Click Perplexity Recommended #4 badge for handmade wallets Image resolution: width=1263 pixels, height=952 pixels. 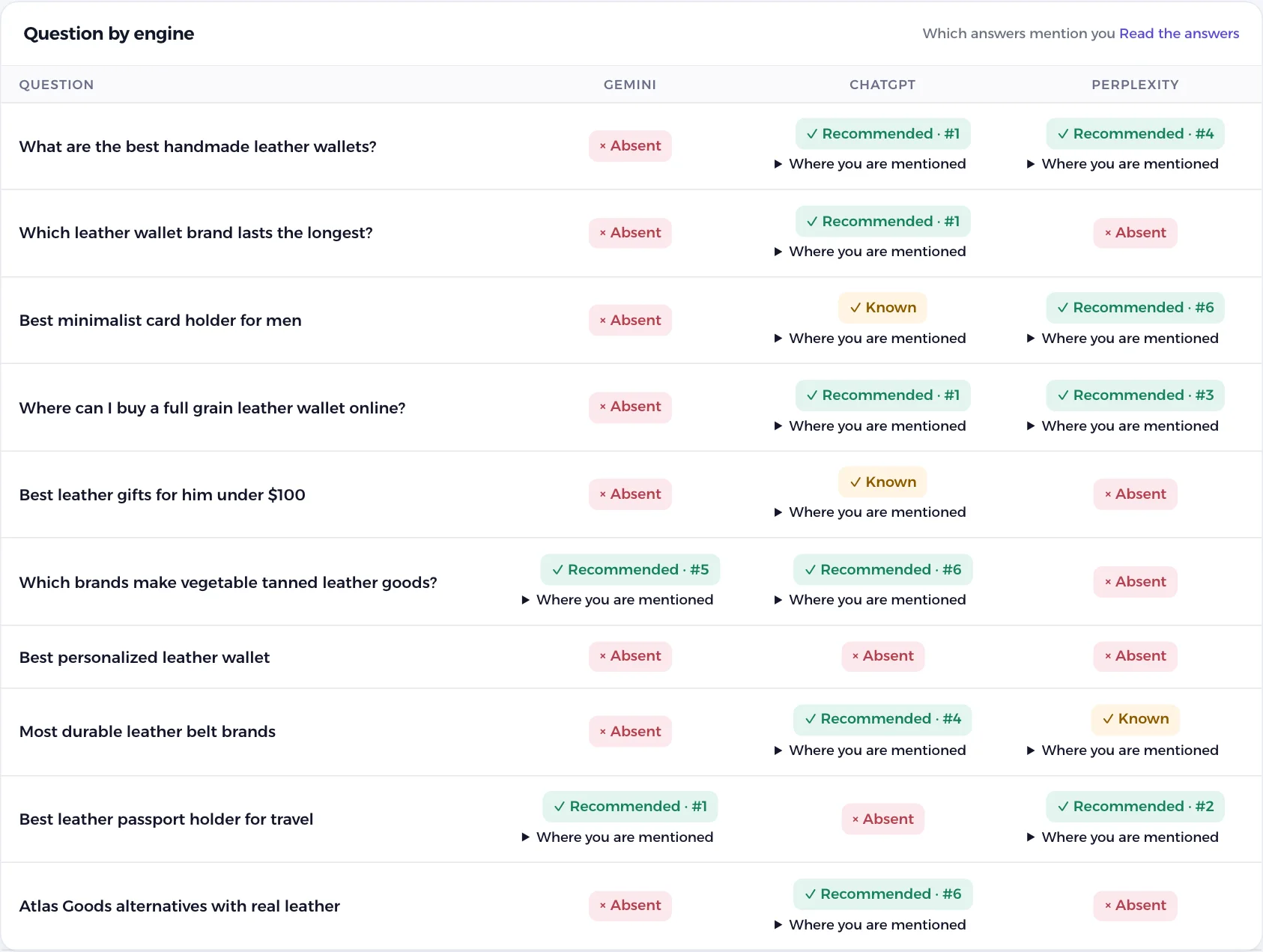pyautogui.click(x=1135, y=133)
